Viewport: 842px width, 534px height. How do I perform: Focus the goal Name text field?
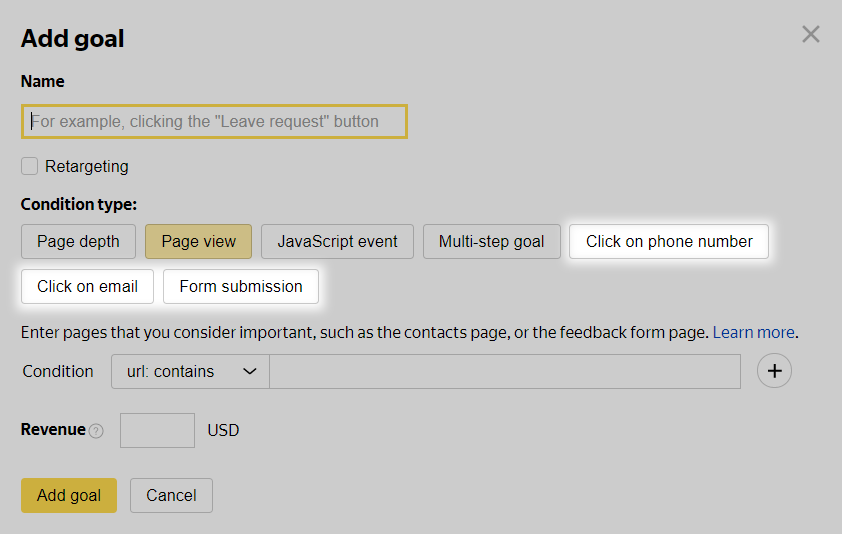click(214, 122)
